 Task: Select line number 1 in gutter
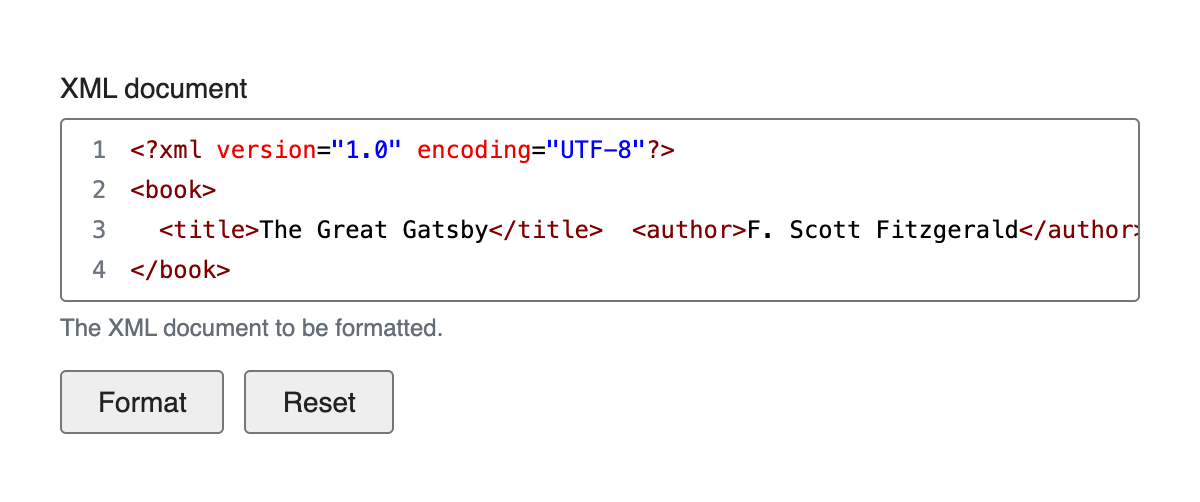click(98, 150)
